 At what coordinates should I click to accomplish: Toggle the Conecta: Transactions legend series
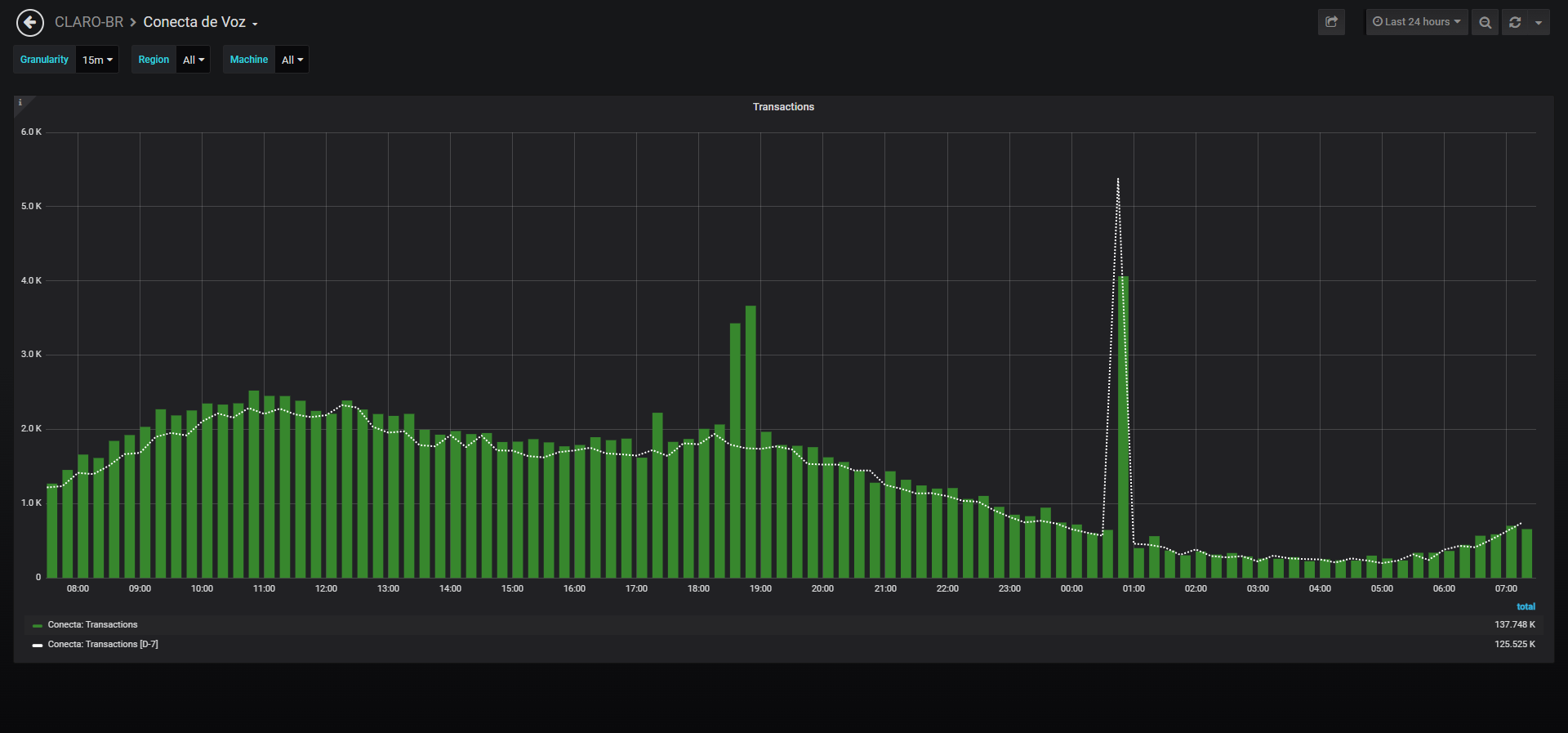(92, 625)
